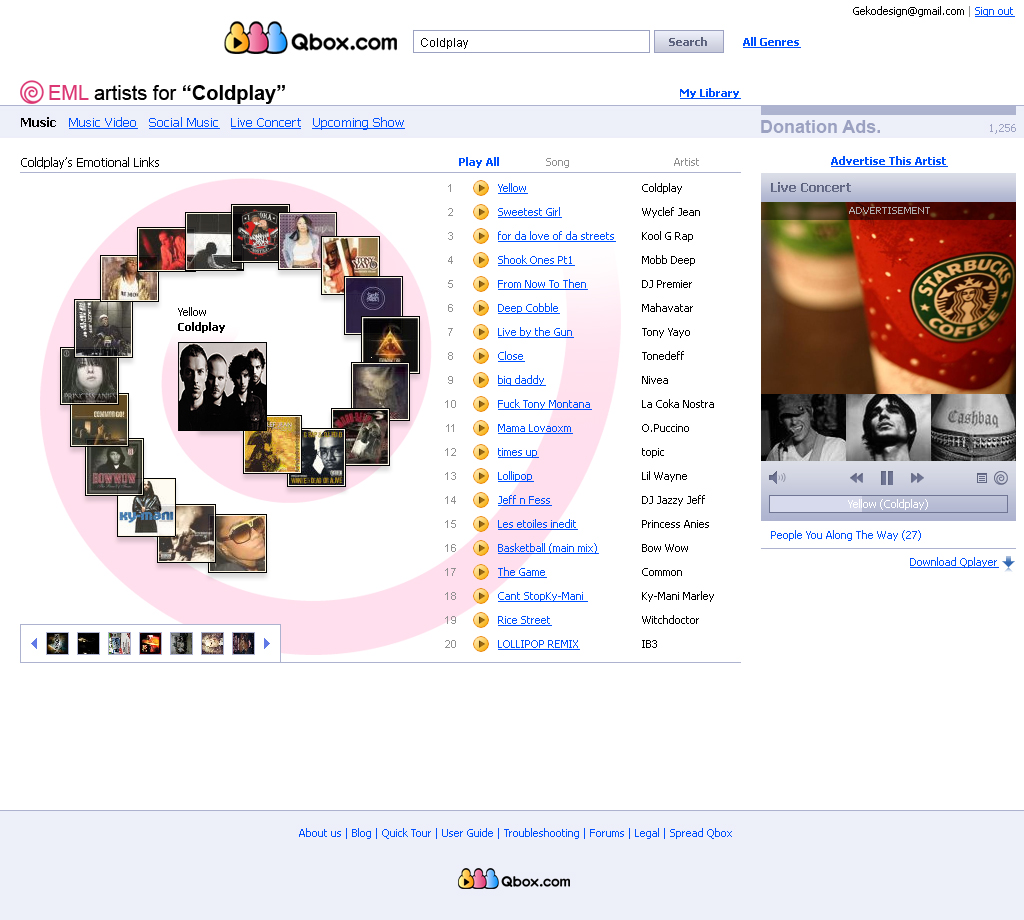The height and width of the screenshot is (920, 1024).
Task: Play Mama Lovaoxm using orange play icon
Action: pos(481,428)
